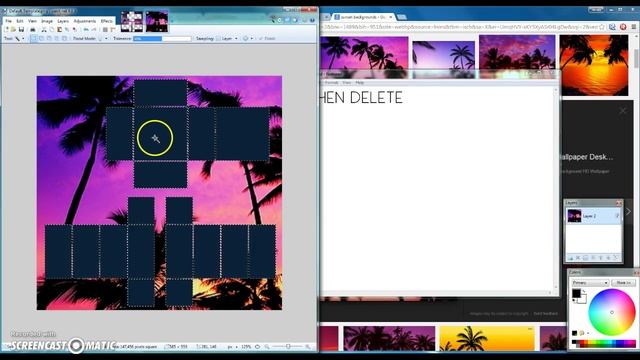640x360 pixels.
Task: Click the More button in Colors
Action: click(623, 282)
